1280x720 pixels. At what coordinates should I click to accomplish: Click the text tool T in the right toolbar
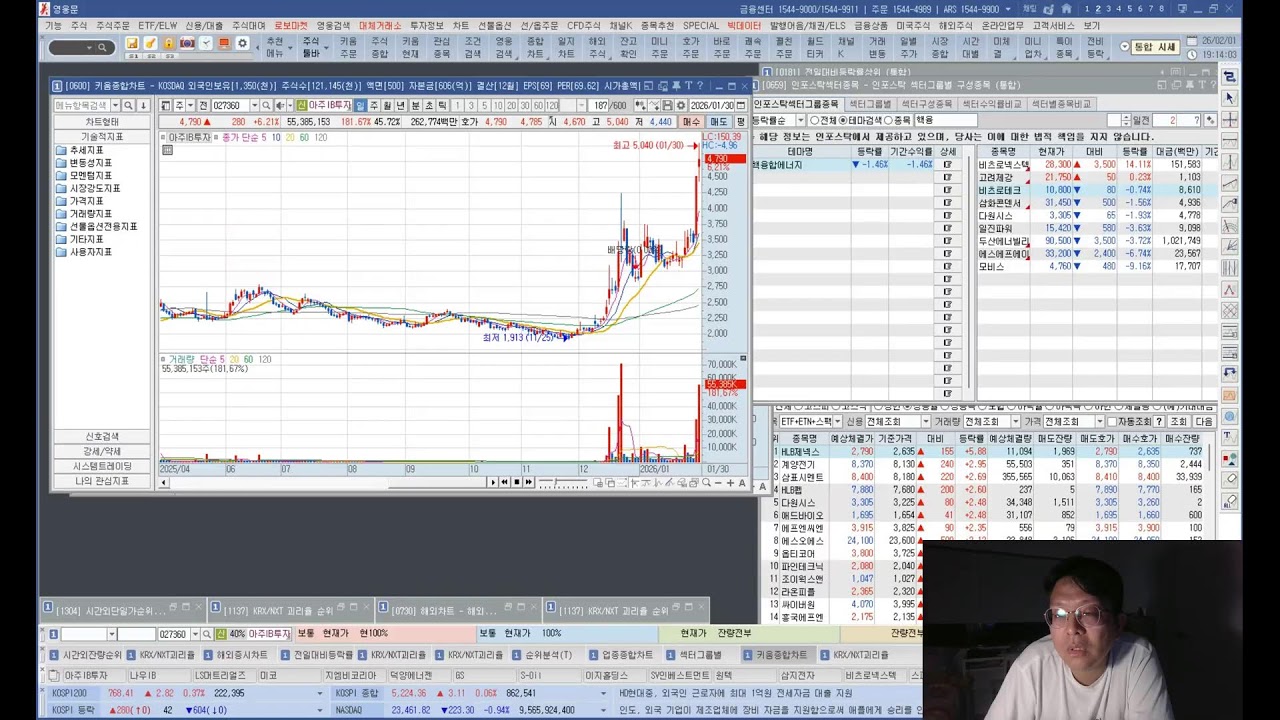click(x=1230, y=437)
